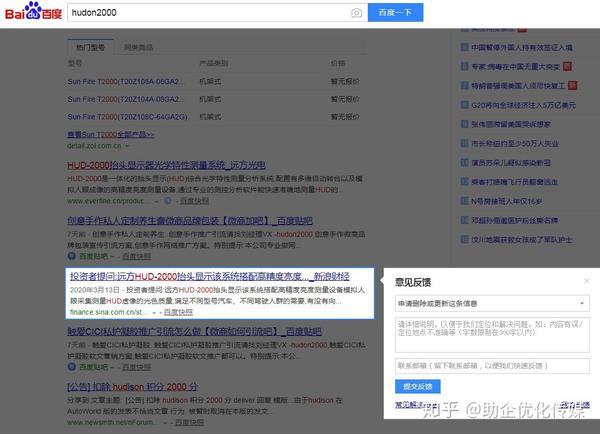Click the rank icon beside N号房 hot item
The width and height of the screenshot is (600, 434).
pyautogui.click(x=464, y=201)
